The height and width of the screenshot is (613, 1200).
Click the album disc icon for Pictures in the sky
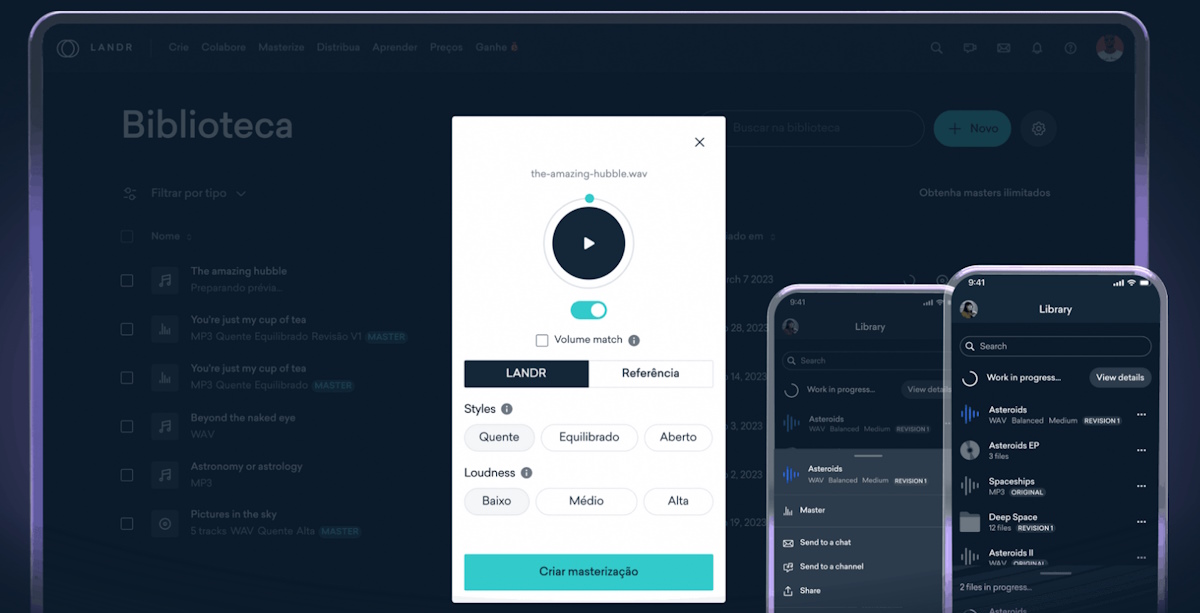click(x=165, y=523)
